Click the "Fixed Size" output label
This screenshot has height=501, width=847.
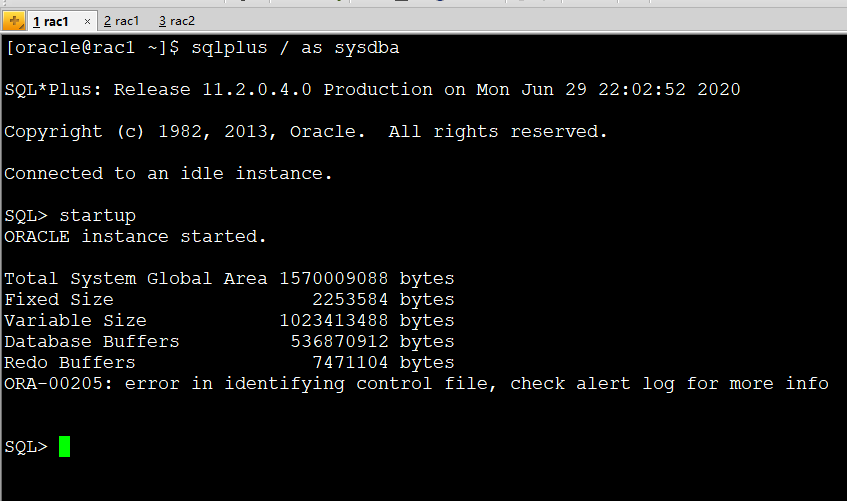(59, 300)
